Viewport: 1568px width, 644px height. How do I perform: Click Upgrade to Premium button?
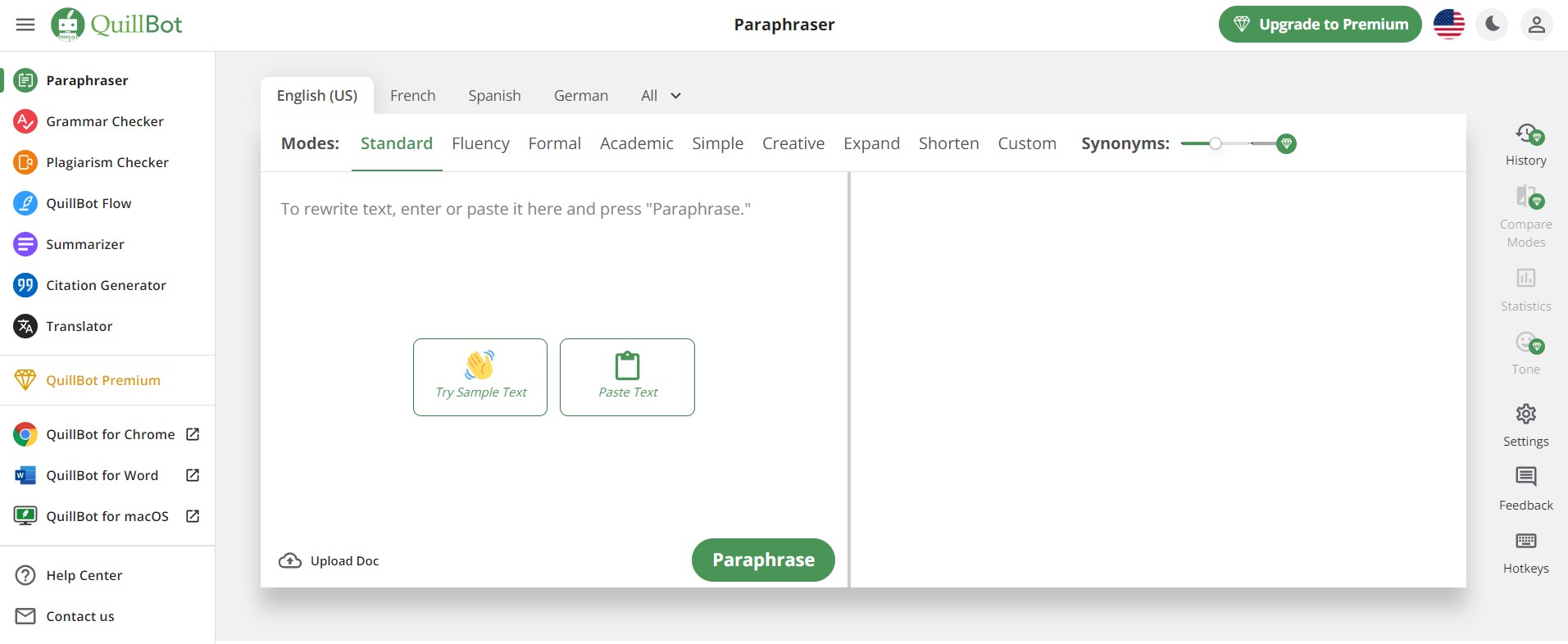click(x=1320, y=25)
